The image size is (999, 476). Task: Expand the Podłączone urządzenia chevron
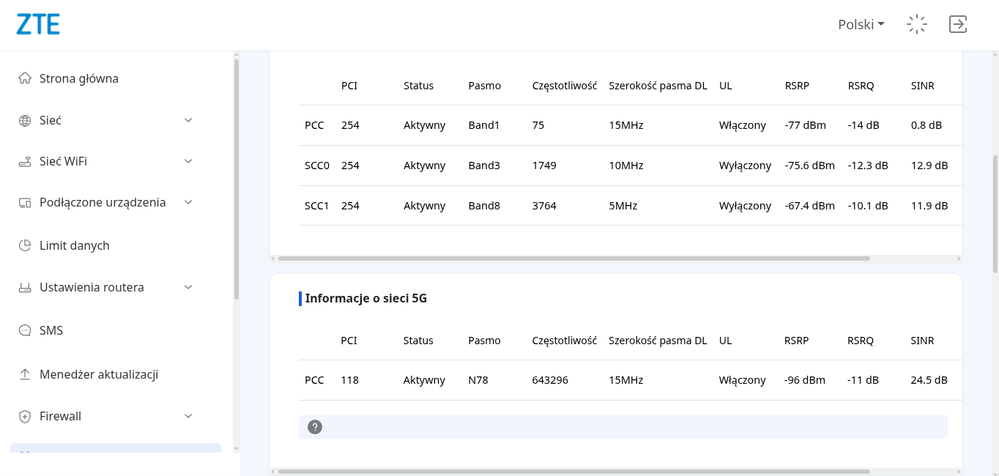pyautogui.click(x=188, y=202)
